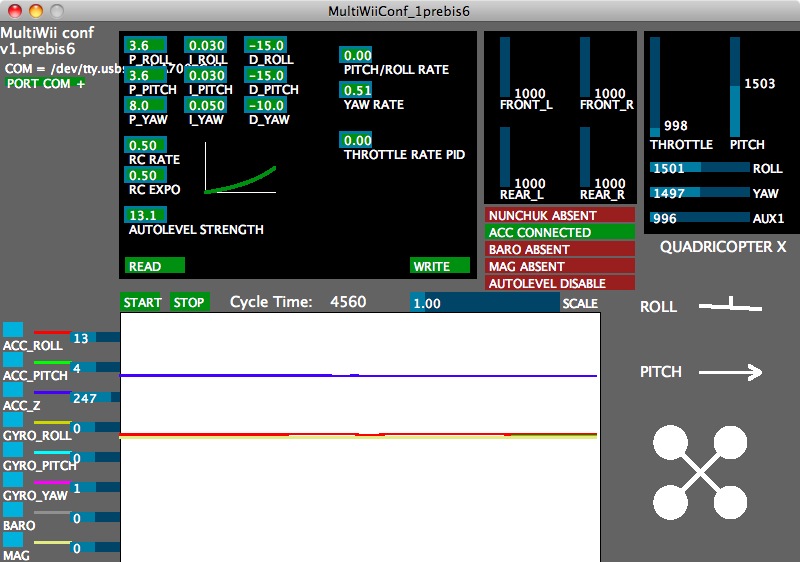This screenshot has width=800, height=562.
Task: Click the REAR_L motor bar
Action: 505,157
